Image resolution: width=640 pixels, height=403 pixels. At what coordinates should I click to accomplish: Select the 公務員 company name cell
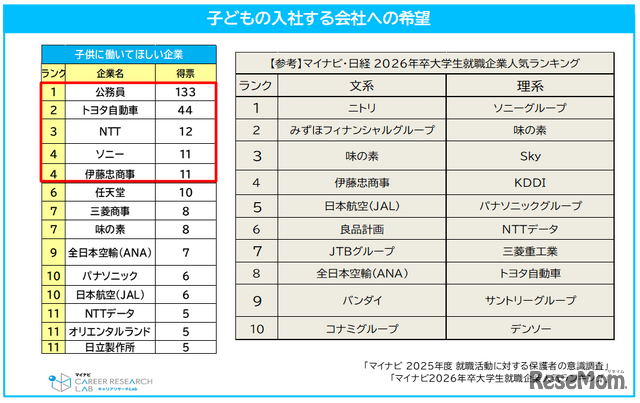[110, 92]
